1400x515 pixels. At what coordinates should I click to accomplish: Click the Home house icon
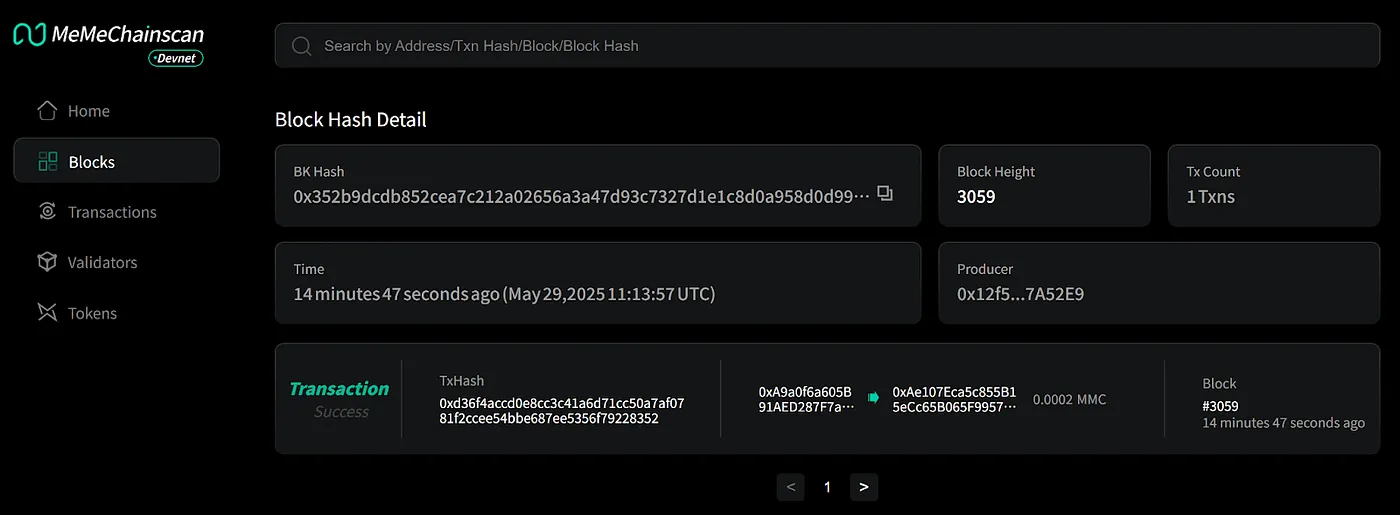click(47, 111)
